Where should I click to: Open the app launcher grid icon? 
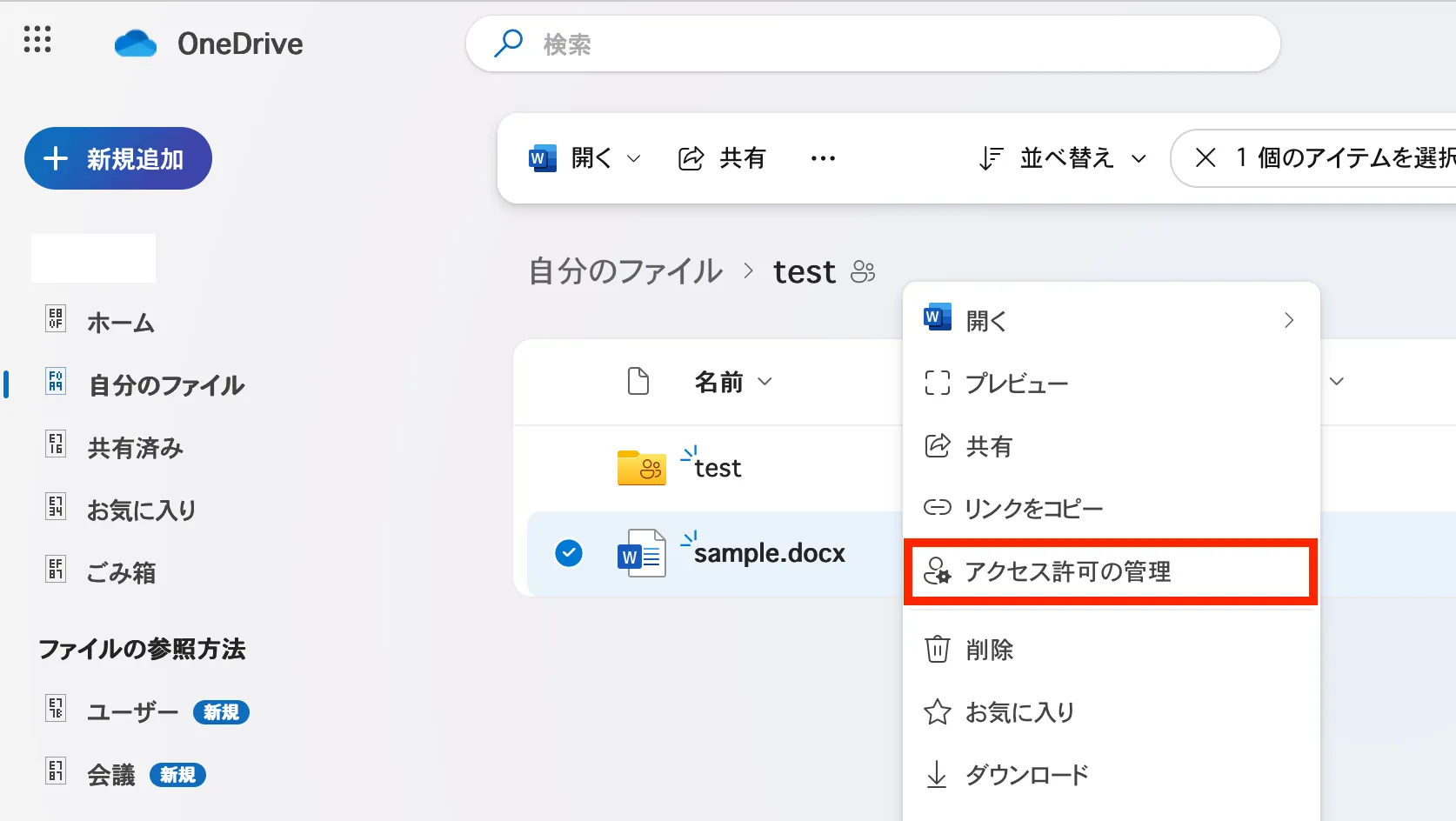coord(37,40)
